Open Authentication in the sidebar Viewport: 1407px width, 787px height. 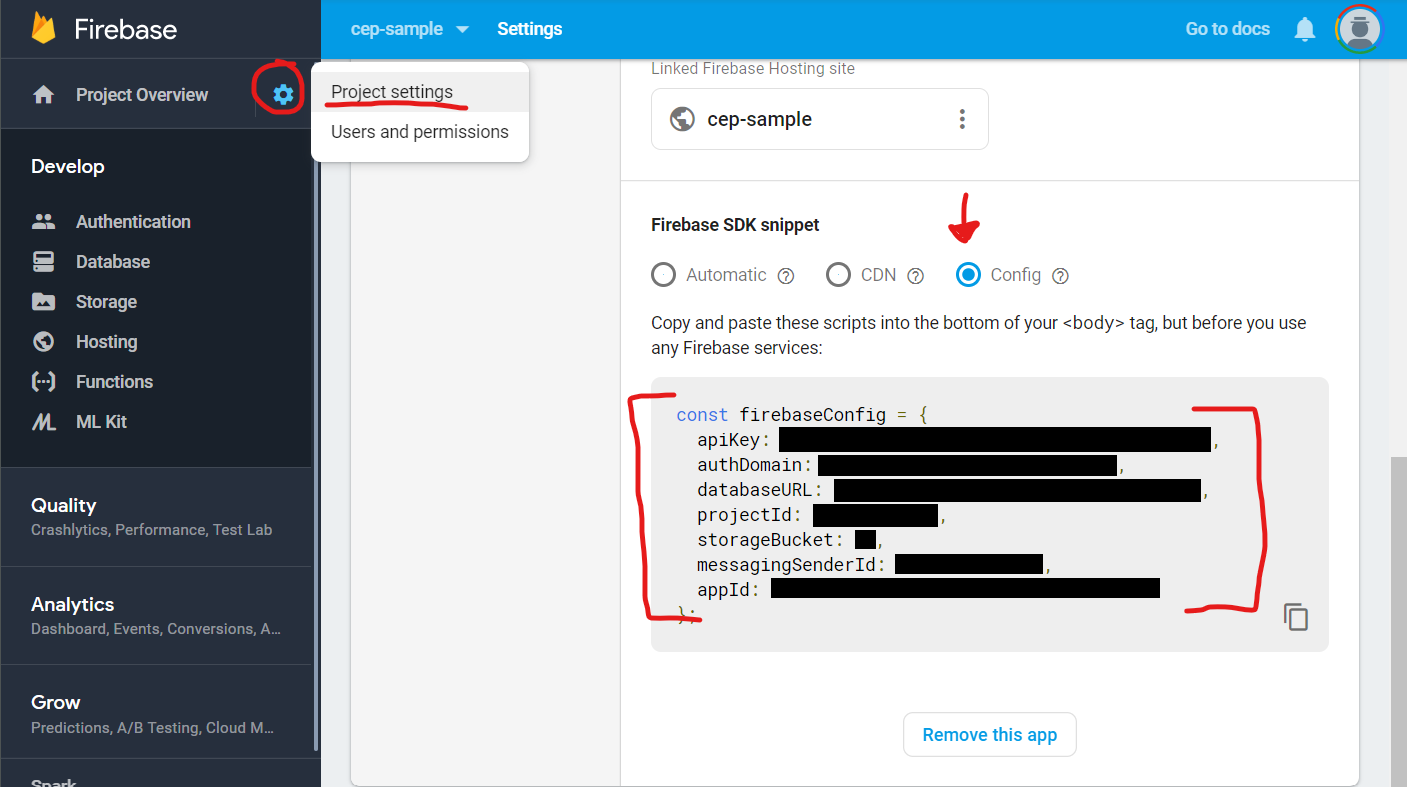[133, 222]
